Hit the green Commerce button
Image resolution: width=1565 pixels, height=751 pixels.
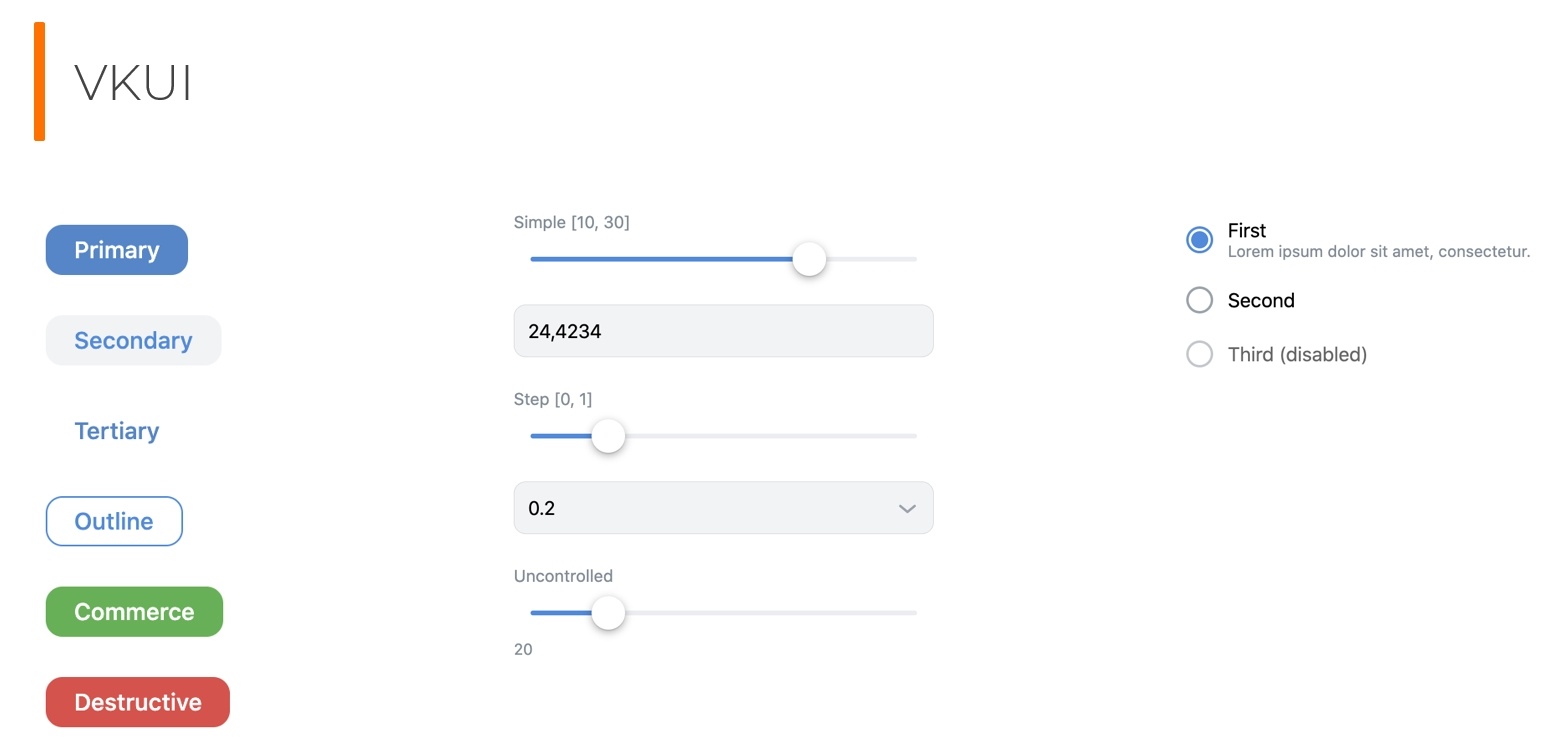[x=134, y=612]
